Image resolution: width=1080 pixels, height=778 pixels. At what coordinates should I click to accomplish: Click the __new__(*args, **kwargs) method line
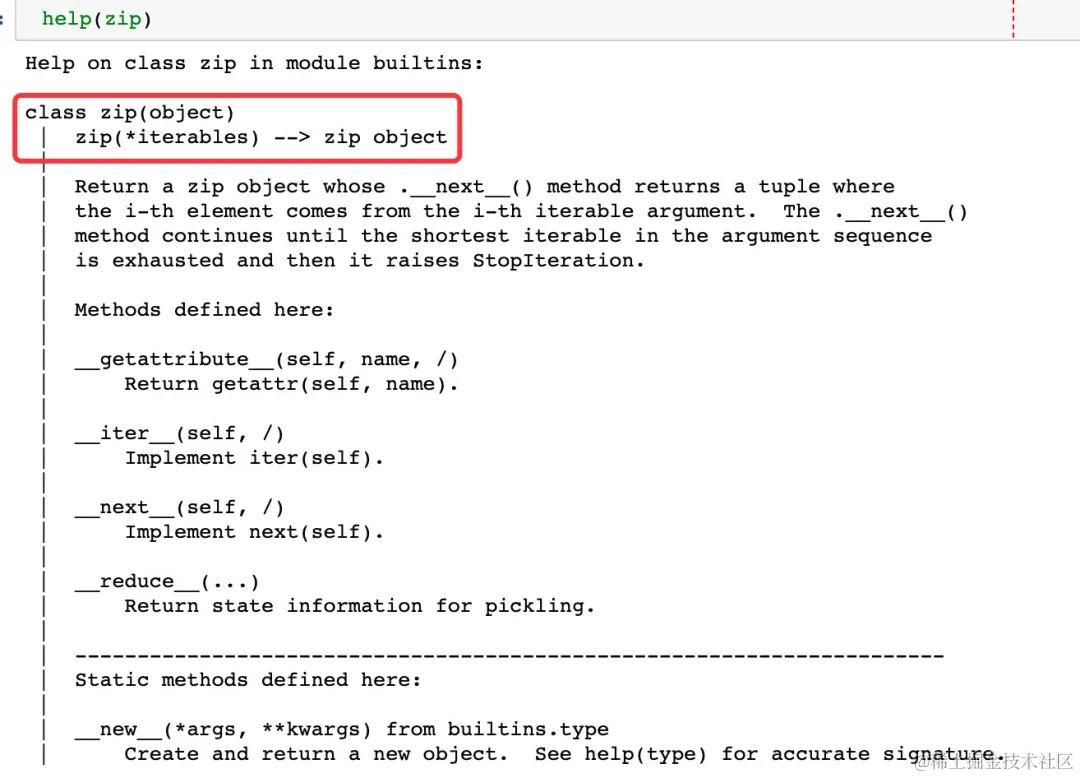coord(342,730)
